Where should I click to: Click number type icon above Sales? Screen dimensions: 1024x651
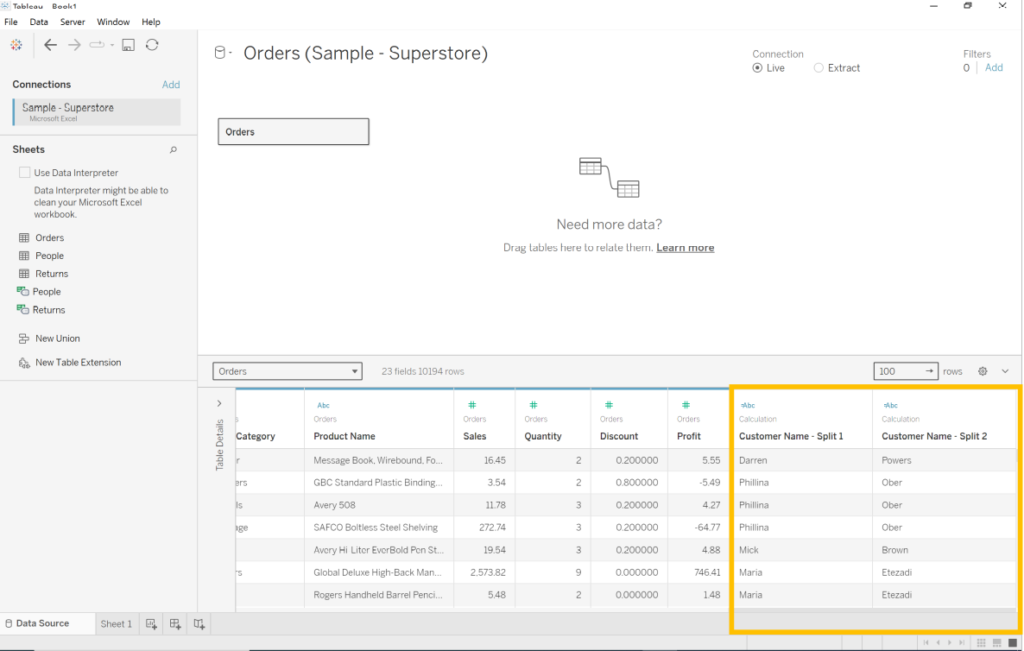coord(472,405)
